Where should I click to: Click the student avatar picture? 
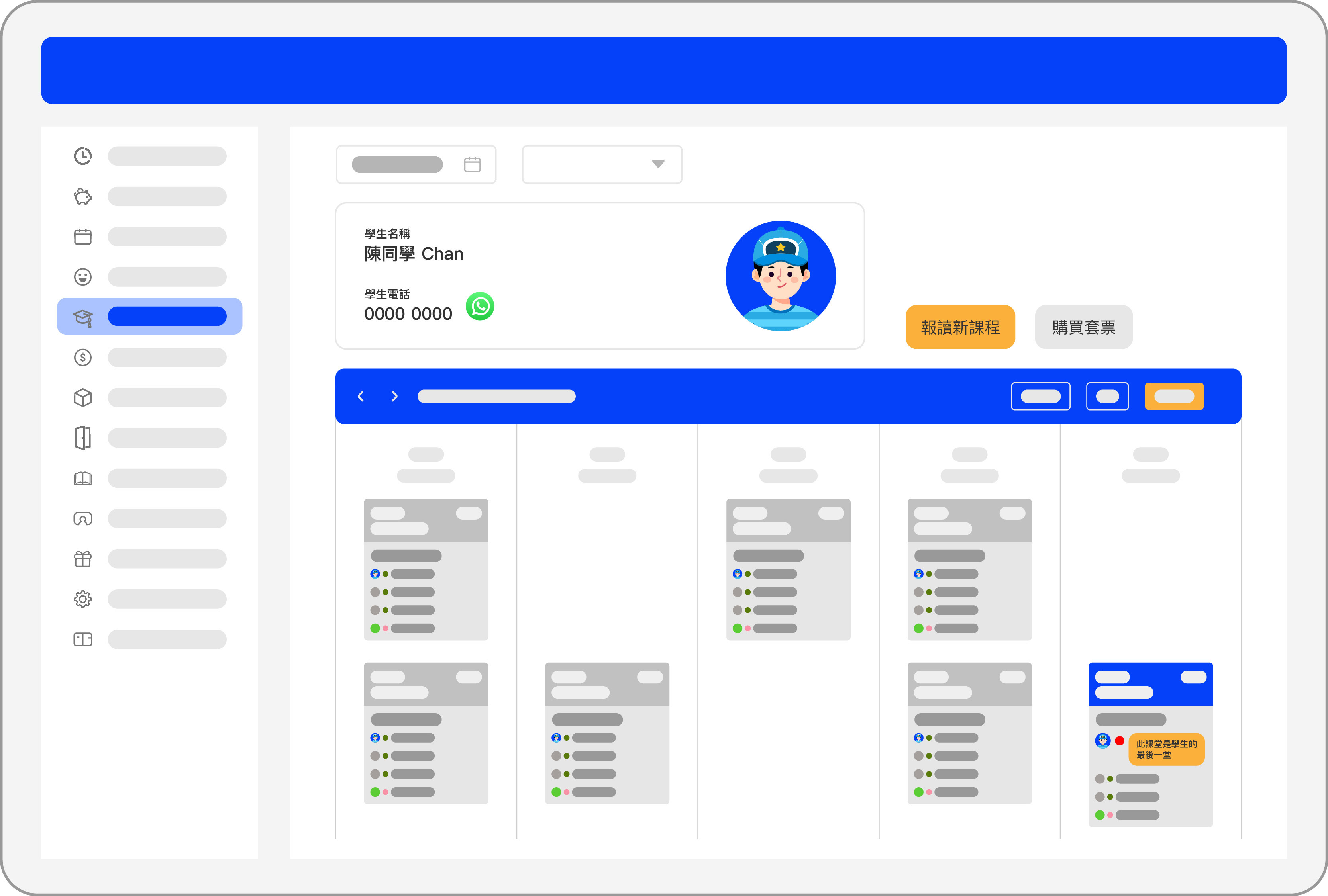click(780, 276)
